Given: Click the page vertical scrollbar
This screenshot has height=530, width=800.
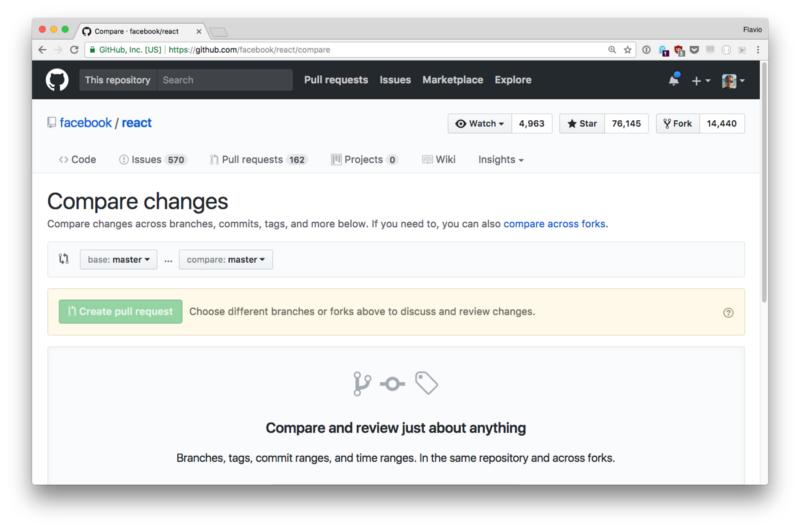Looking at the screenshot, I should tap(764, 182).
